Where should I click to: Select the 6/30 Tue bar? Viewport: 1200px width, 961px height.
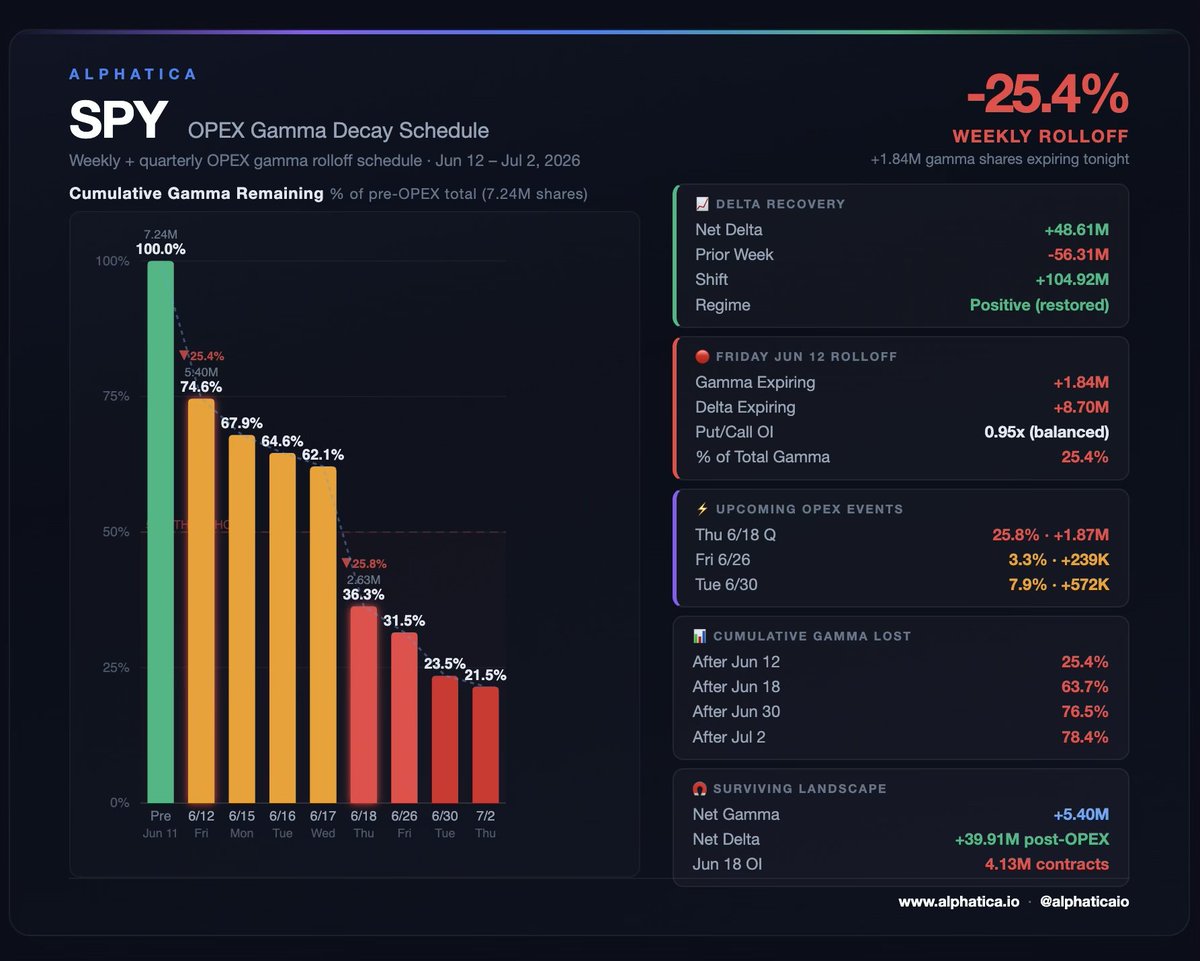445,739
